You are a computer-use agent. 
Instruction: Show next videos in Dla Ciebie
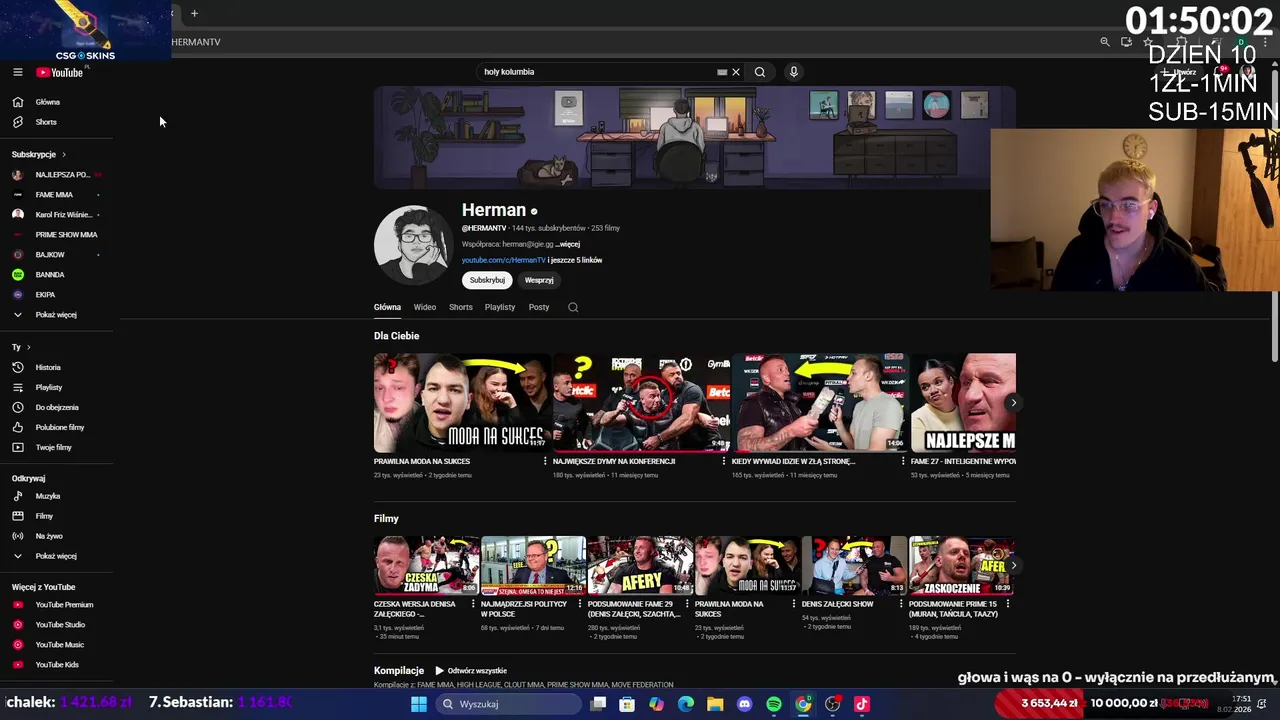point(1013,403)
